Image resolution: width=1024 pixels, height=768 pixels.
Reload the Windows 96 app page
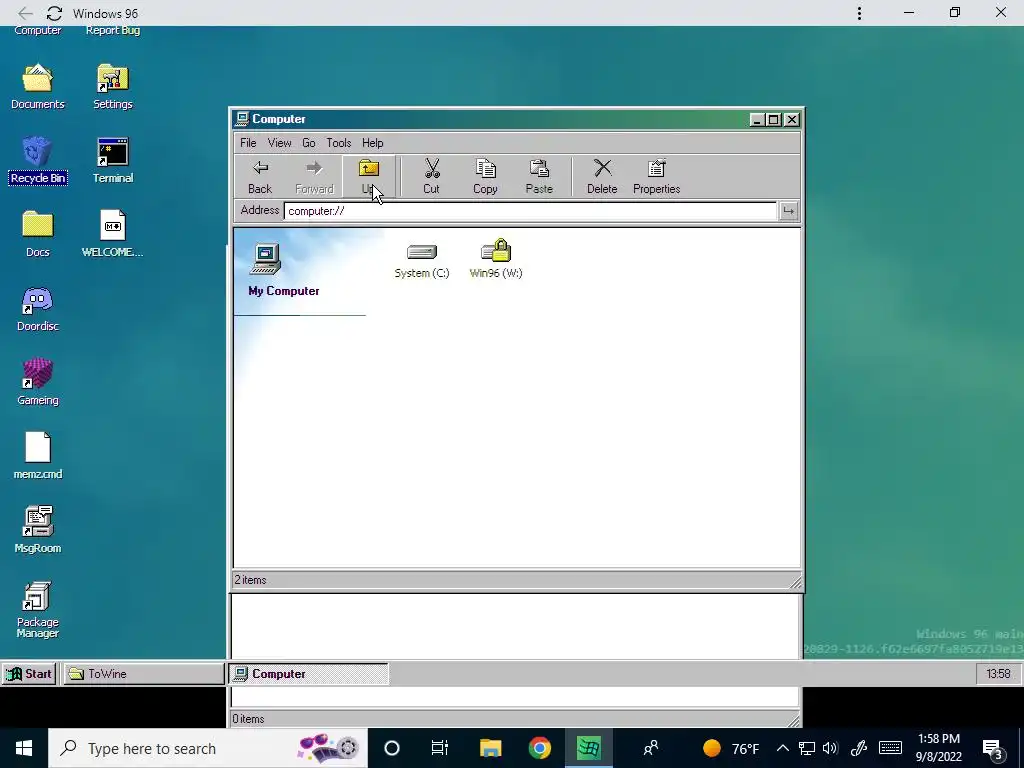pos(54,13)
